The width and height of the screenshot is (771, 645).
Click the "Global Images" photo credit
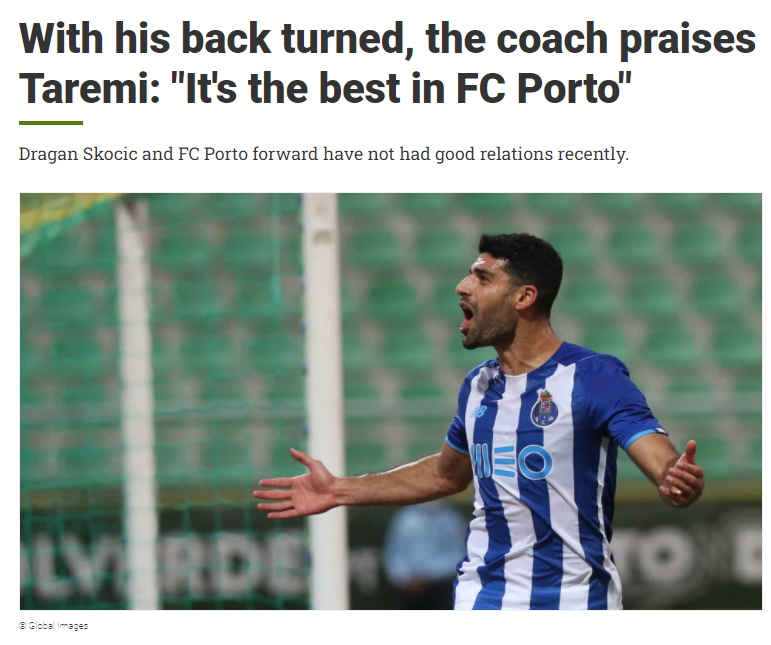(x=58, y=626)
